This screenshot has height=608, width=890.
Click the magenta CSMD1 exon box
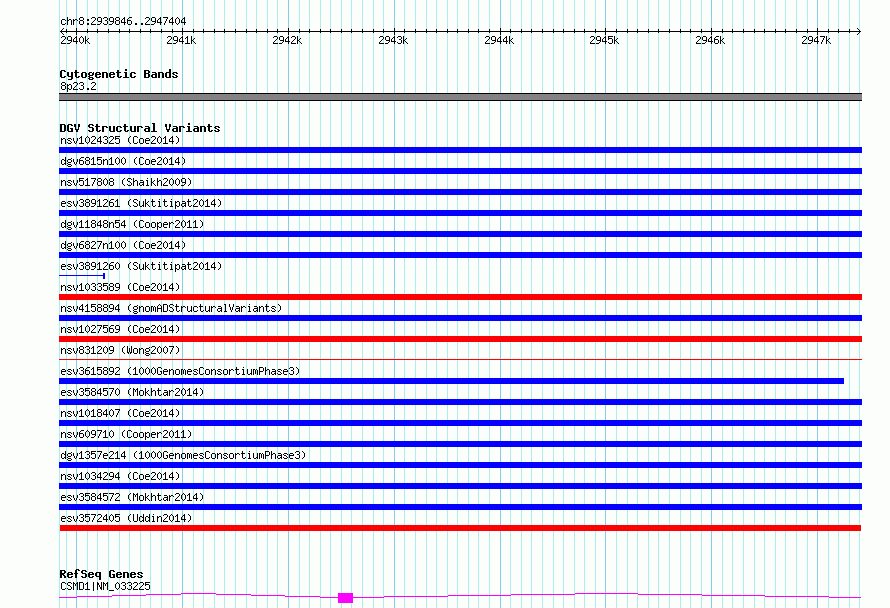pos(345,598)
